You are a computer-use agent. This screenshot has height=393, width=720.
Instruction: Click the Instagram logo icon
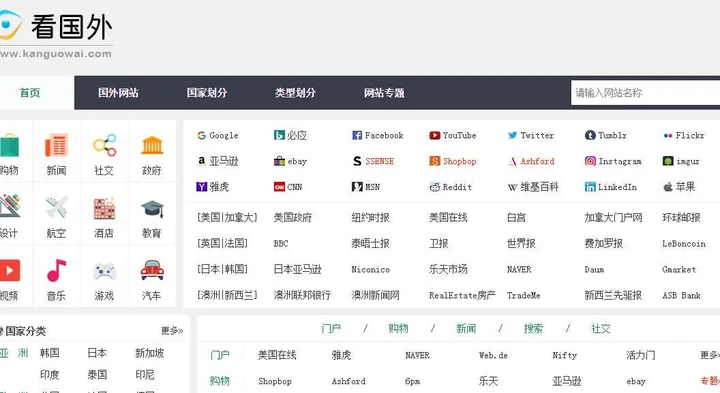click(590, 161)
